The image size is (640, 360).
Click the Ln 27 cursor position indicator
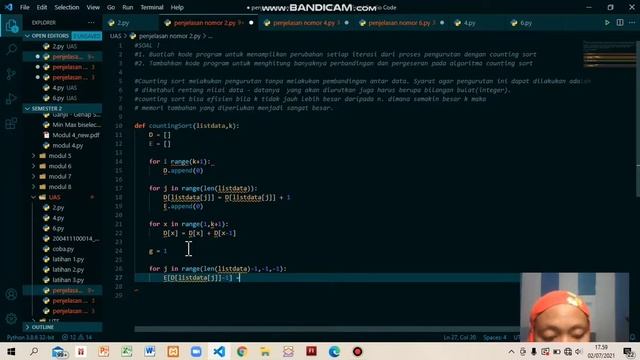pyautogui.click(x=460, y=338)
